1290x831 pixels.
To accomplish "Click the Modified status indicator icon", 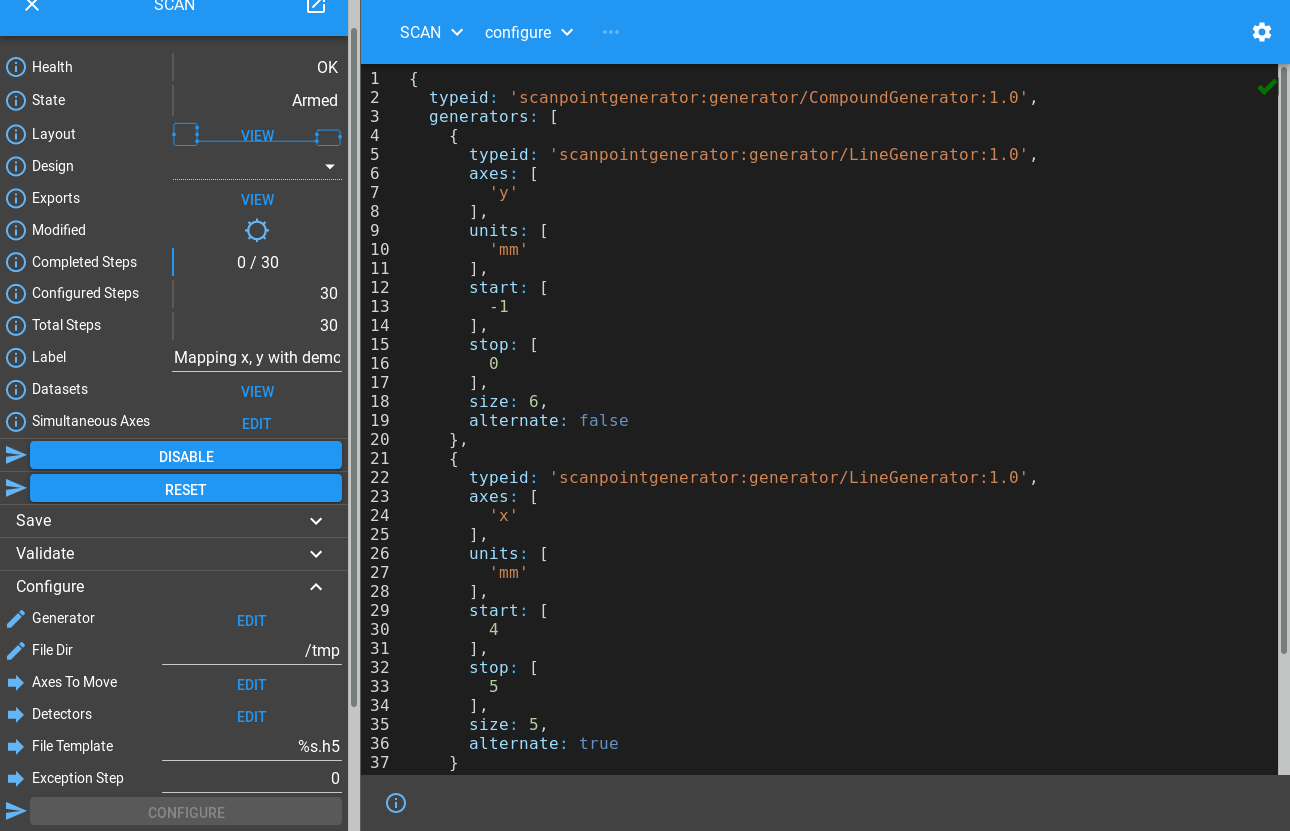I will coord(257,231).
